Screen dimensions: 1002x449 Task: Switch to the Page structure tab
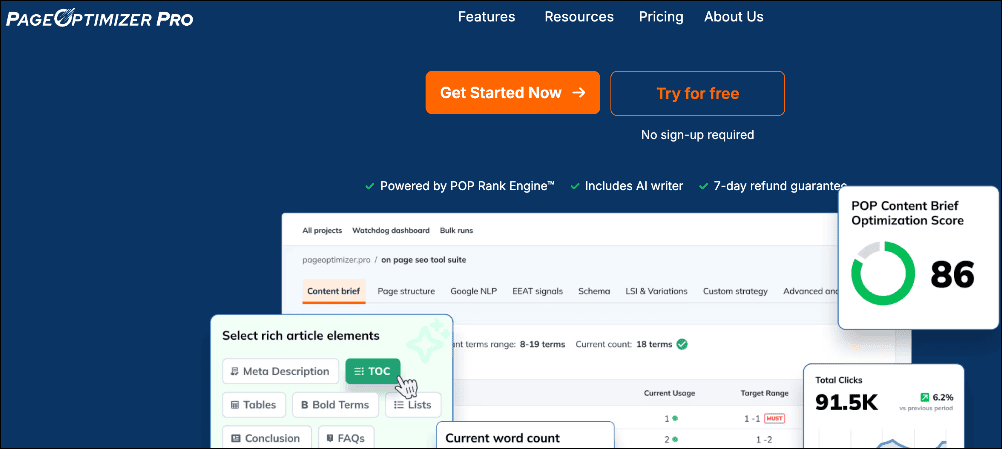406,291
